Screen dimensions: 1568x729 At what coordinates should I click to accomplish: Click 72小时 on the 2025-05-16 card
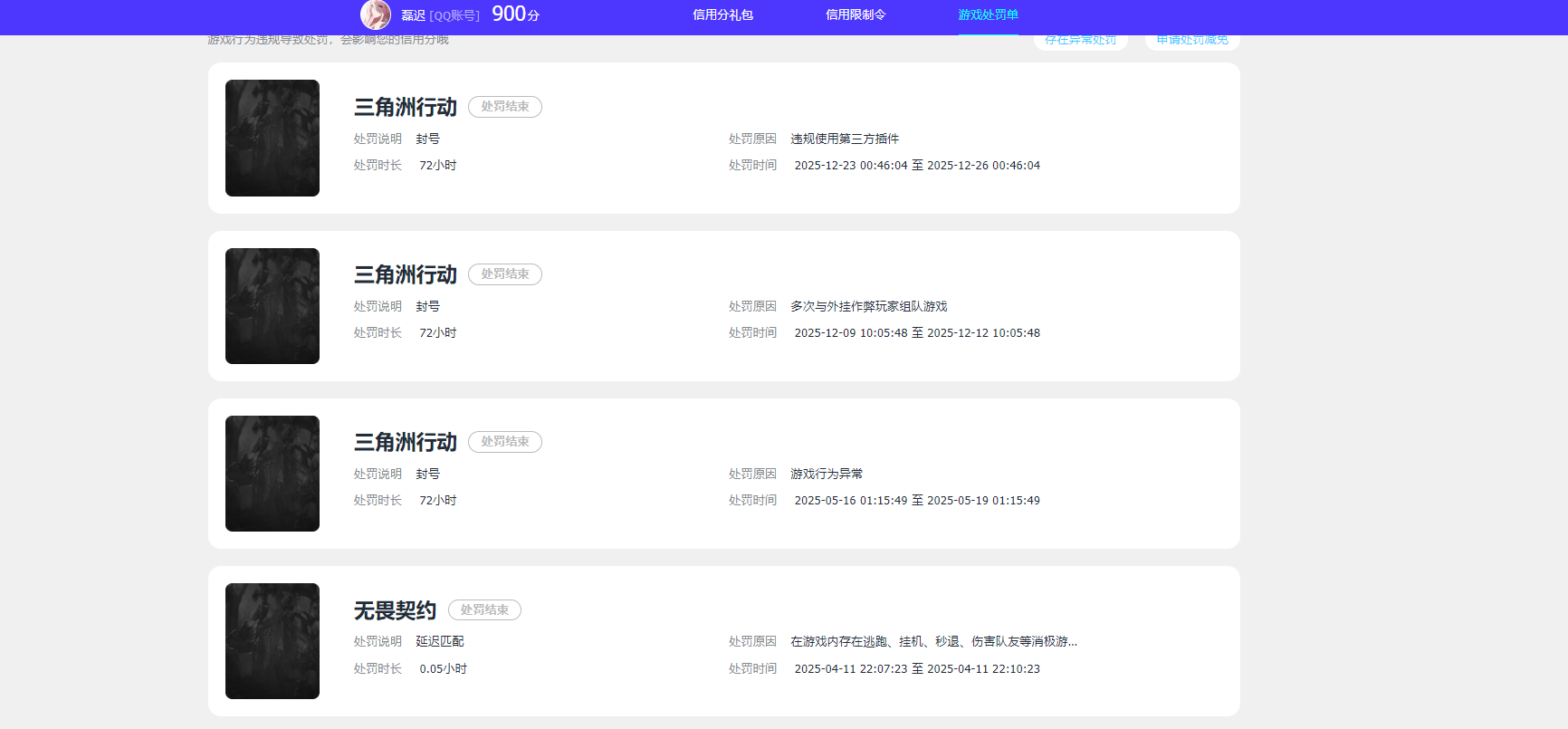[438, 501]
